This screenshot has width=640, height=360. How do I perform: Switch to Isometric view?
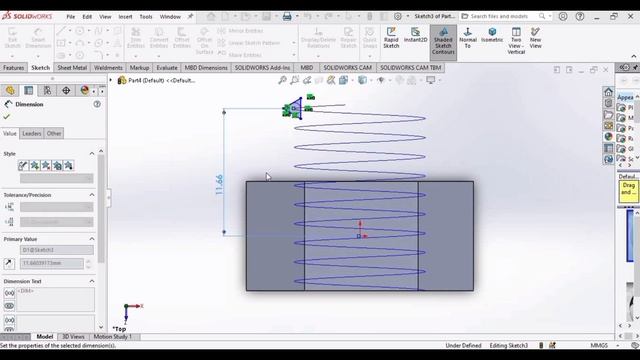[x=492, y=35]
